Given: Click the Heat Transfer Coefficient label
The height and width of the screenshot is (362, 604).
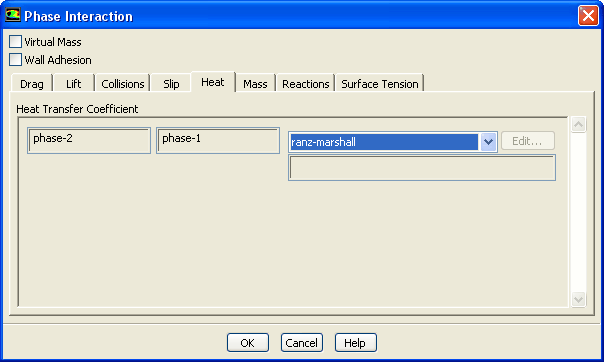Looking at the screenshot, I should (x=77, y=109).
